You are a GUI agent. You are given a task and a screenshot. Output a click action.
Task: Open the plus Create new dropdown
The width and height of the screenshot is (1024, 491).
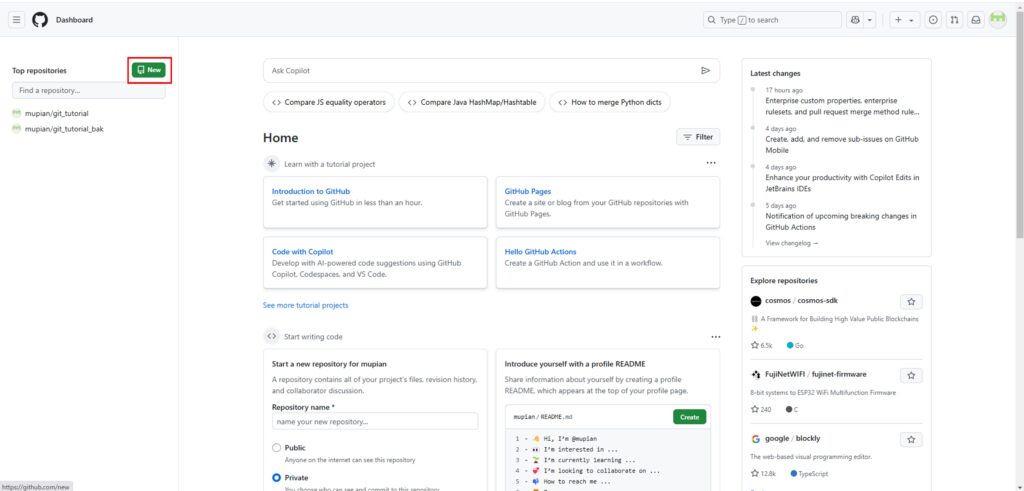904,20
